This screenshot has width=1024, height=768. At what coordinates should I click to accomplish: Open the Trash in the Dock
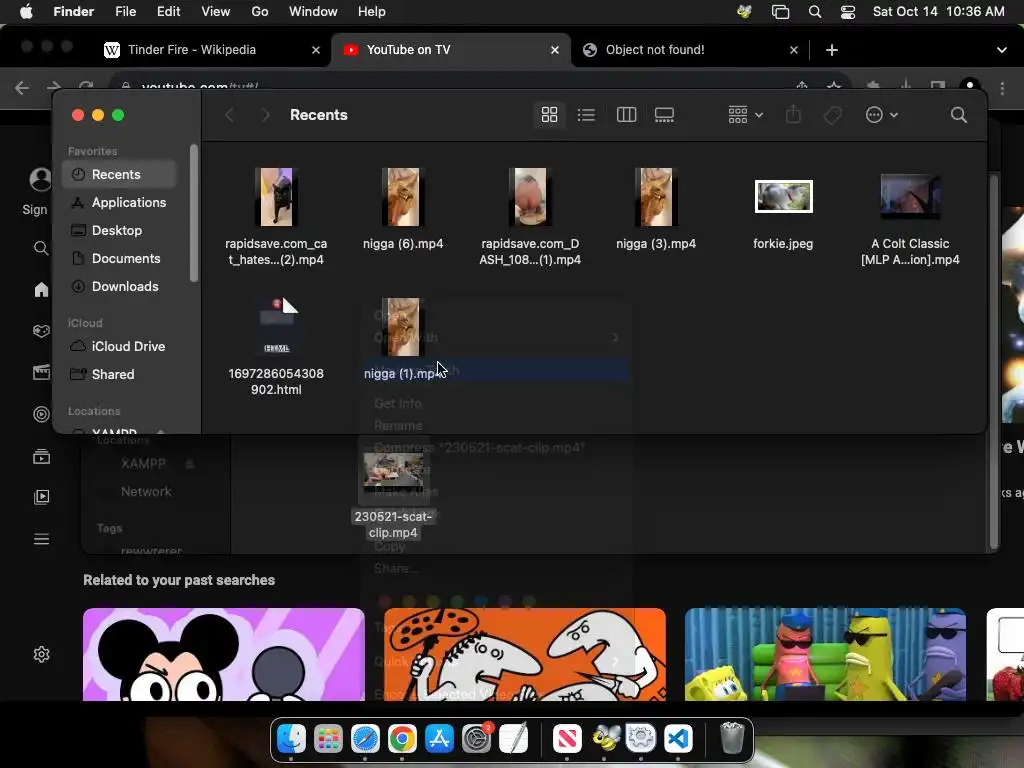coord(732,739)
